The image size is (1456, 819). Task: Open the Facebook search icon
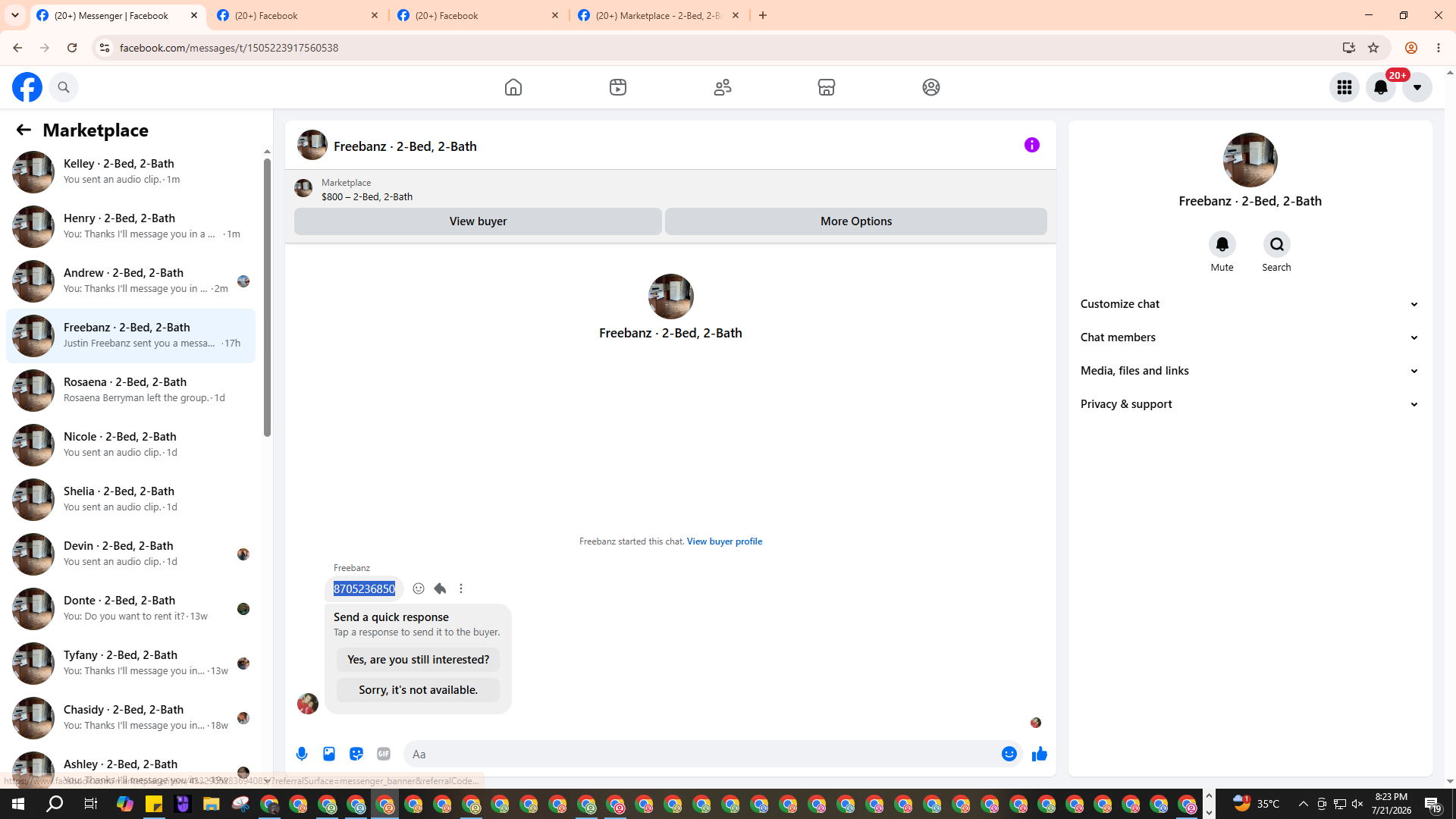pyautogui.click(x=64, y=87)
